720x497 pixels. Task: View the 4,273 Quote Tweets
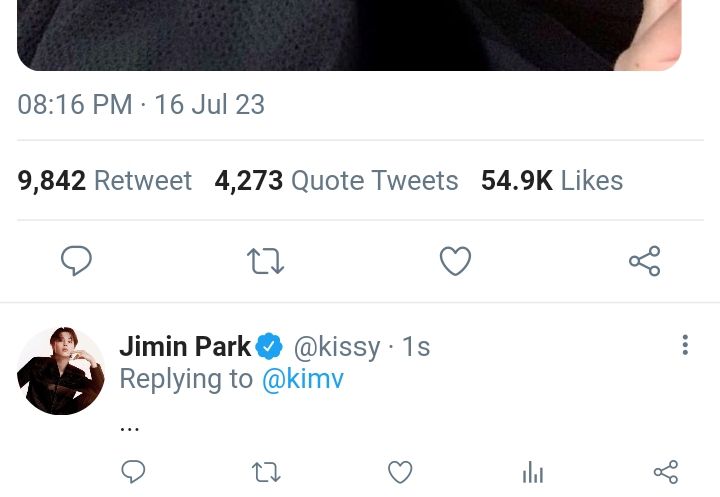[336, 181]
